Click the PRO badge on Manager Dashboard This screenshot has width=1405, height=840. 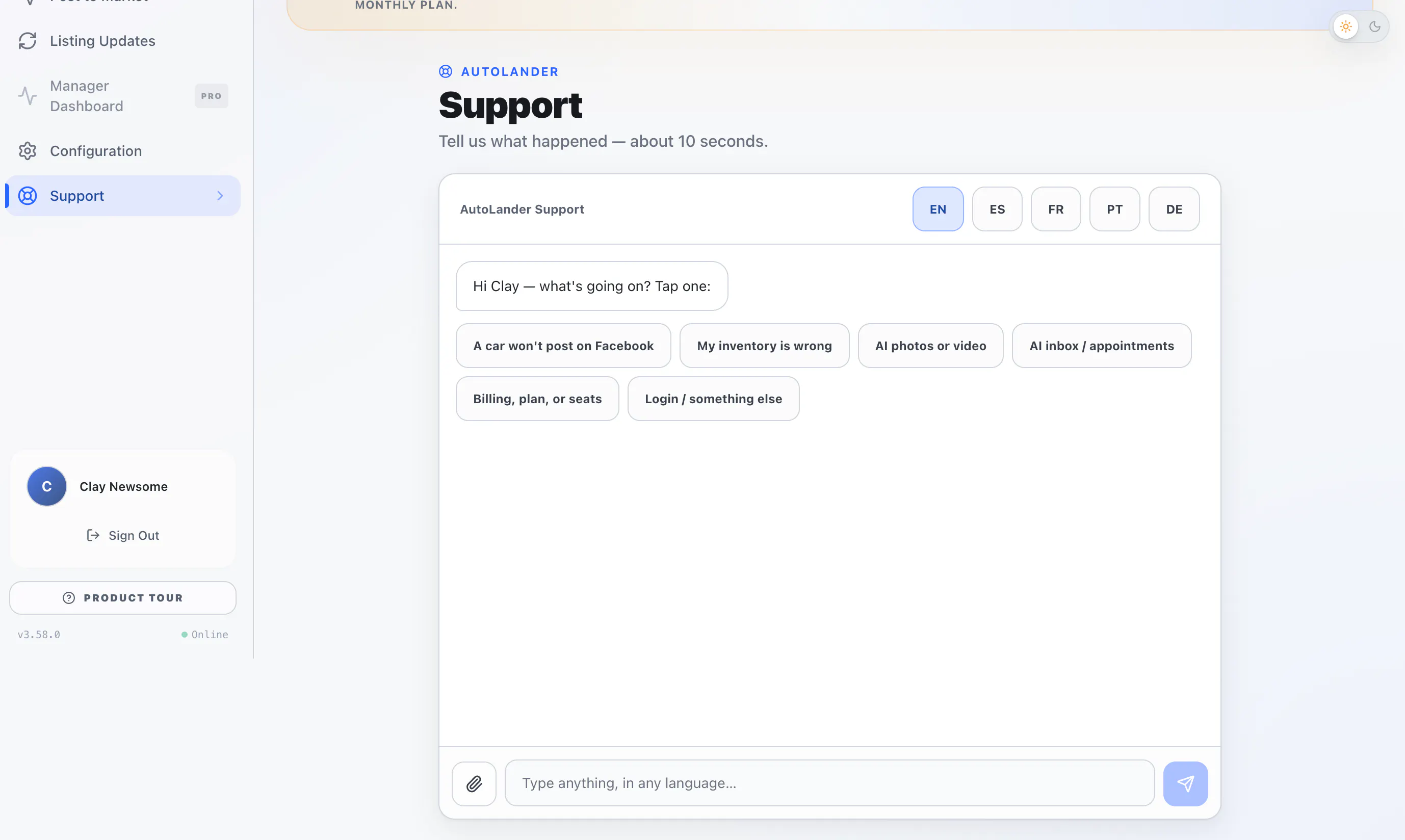(211, 96)
